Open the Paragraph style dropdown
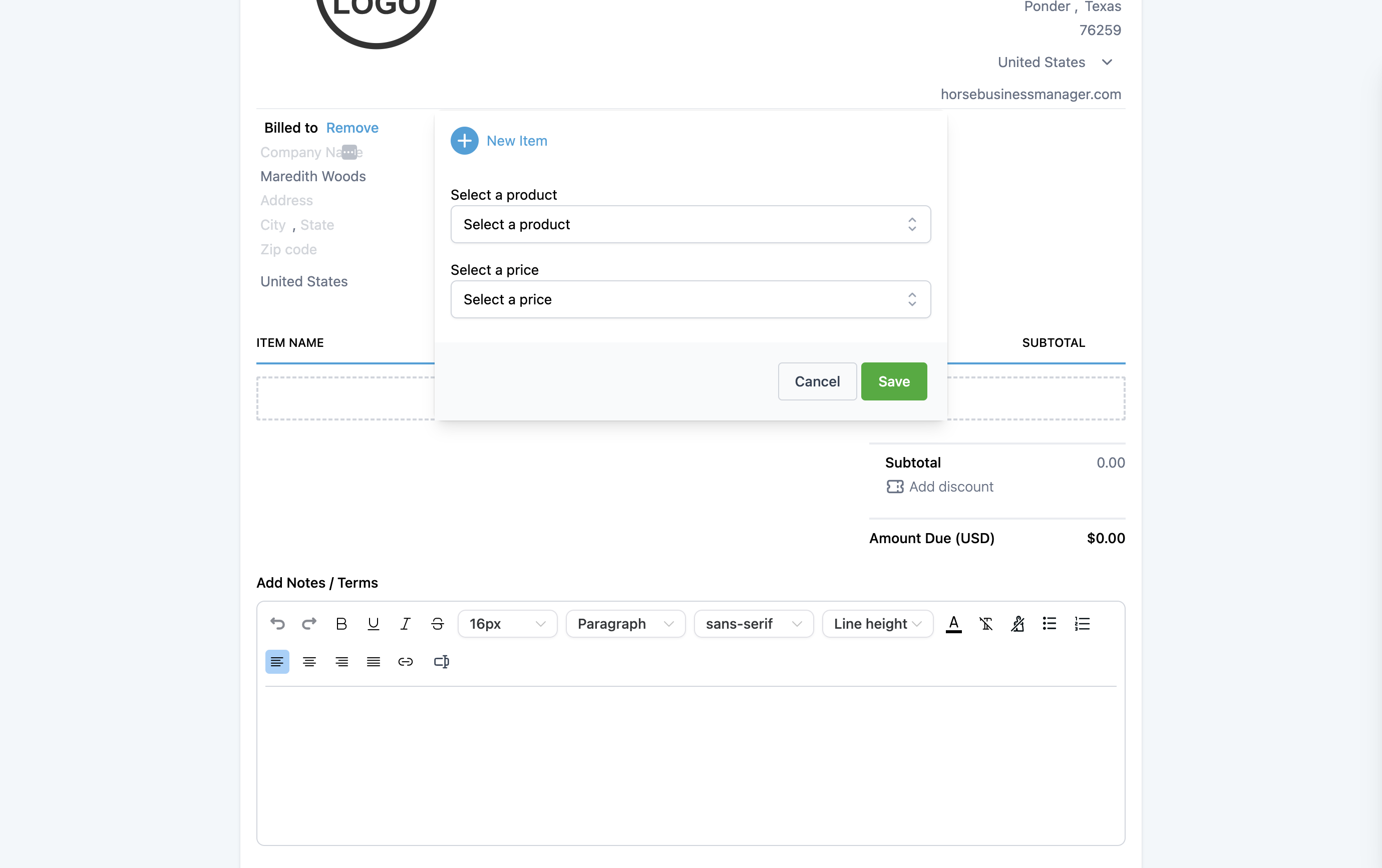This screenshot has width=1382, height=868. coord(625,624)
